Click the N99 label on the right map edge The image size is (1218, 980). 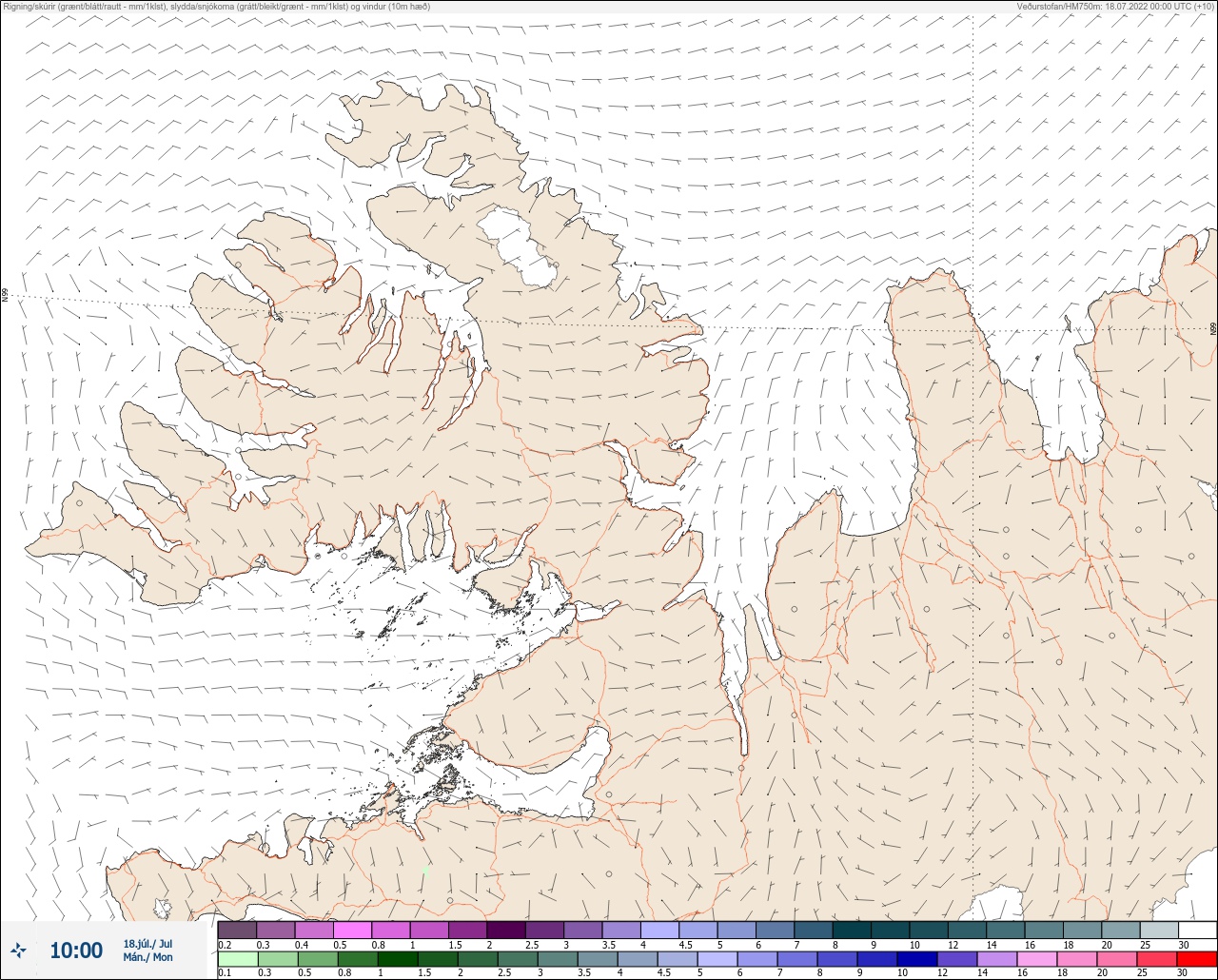(1213, 329)
